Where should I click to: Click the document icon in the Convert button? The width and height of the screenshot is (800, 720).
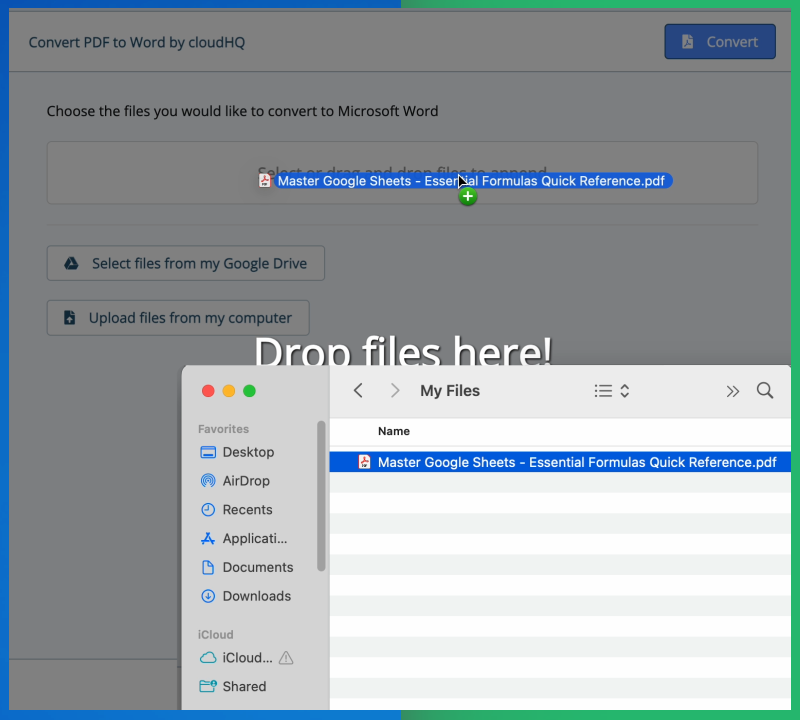pos(687,41)
